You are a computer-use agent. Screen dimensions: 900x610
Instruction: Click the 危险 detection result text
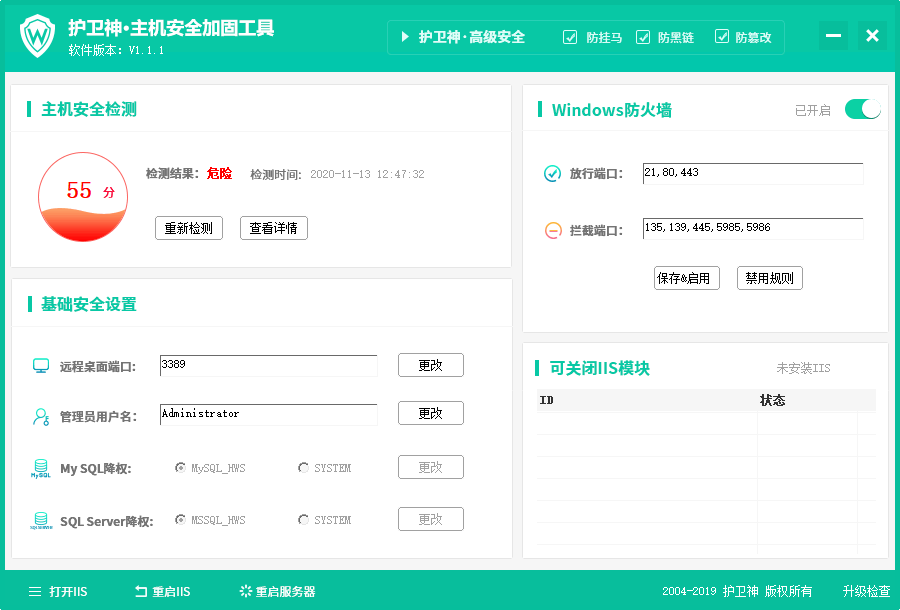coord(219,173)
